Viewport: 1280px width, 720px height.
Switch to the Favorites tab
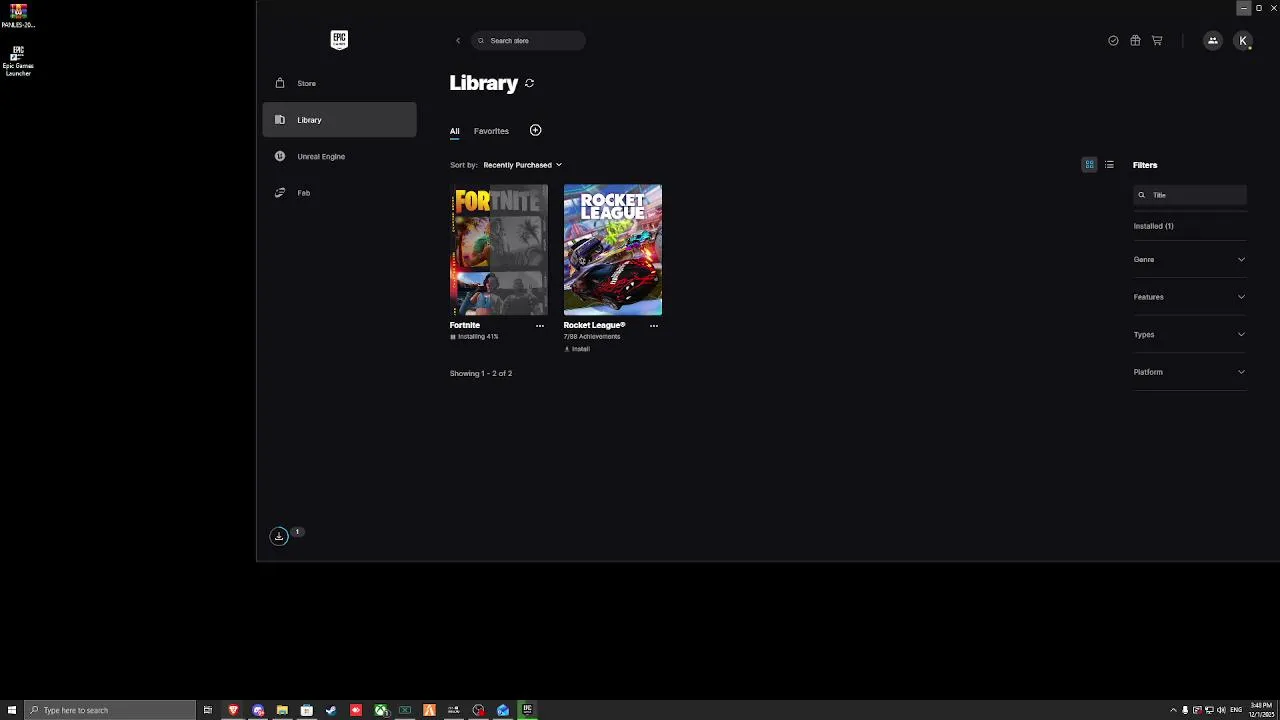tap(491, 131)
